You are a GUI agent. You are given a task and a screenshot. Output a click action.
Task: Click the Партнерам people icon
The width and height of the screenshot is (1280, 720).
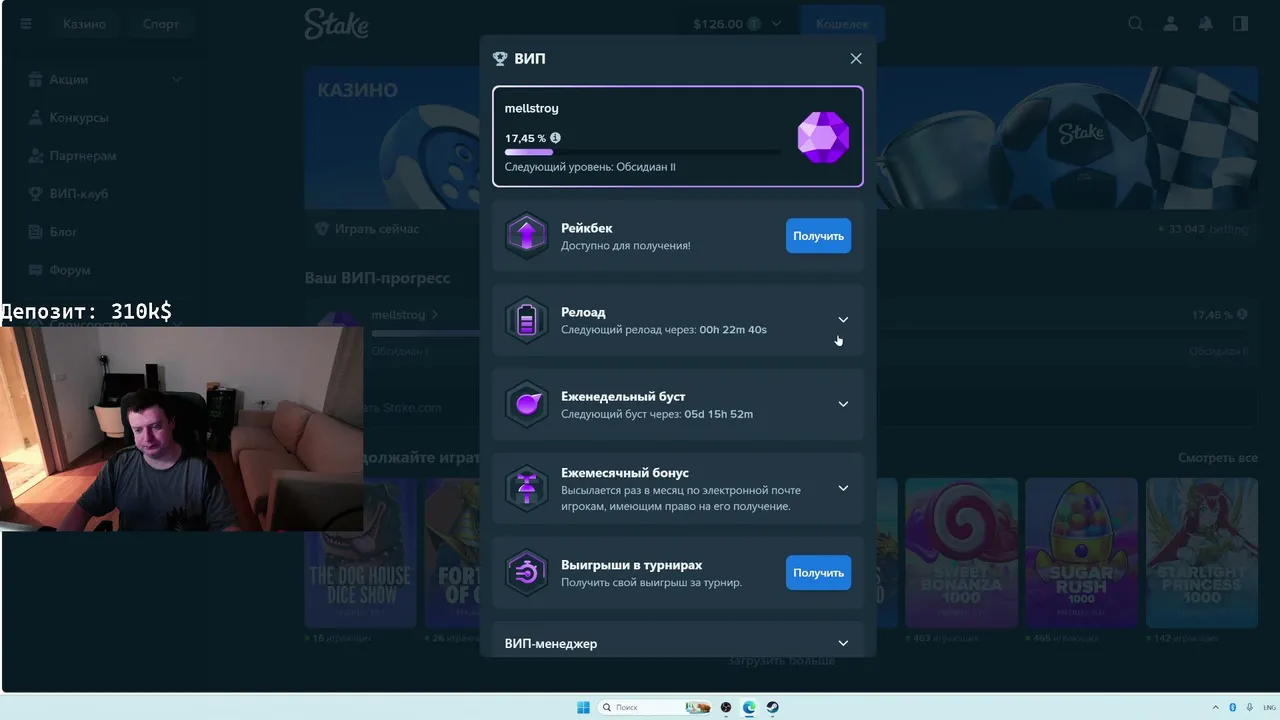click(36, 156)
